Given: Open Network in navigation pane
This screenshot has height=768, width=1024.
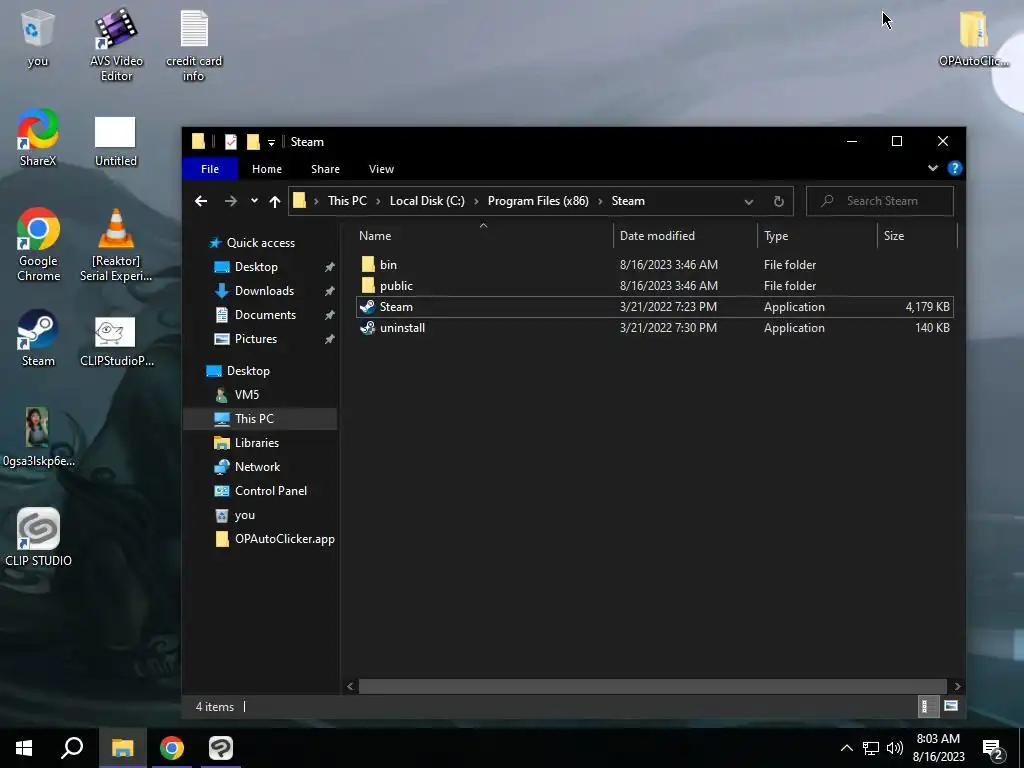Looking at the screenshot, I should pos(257,467).
